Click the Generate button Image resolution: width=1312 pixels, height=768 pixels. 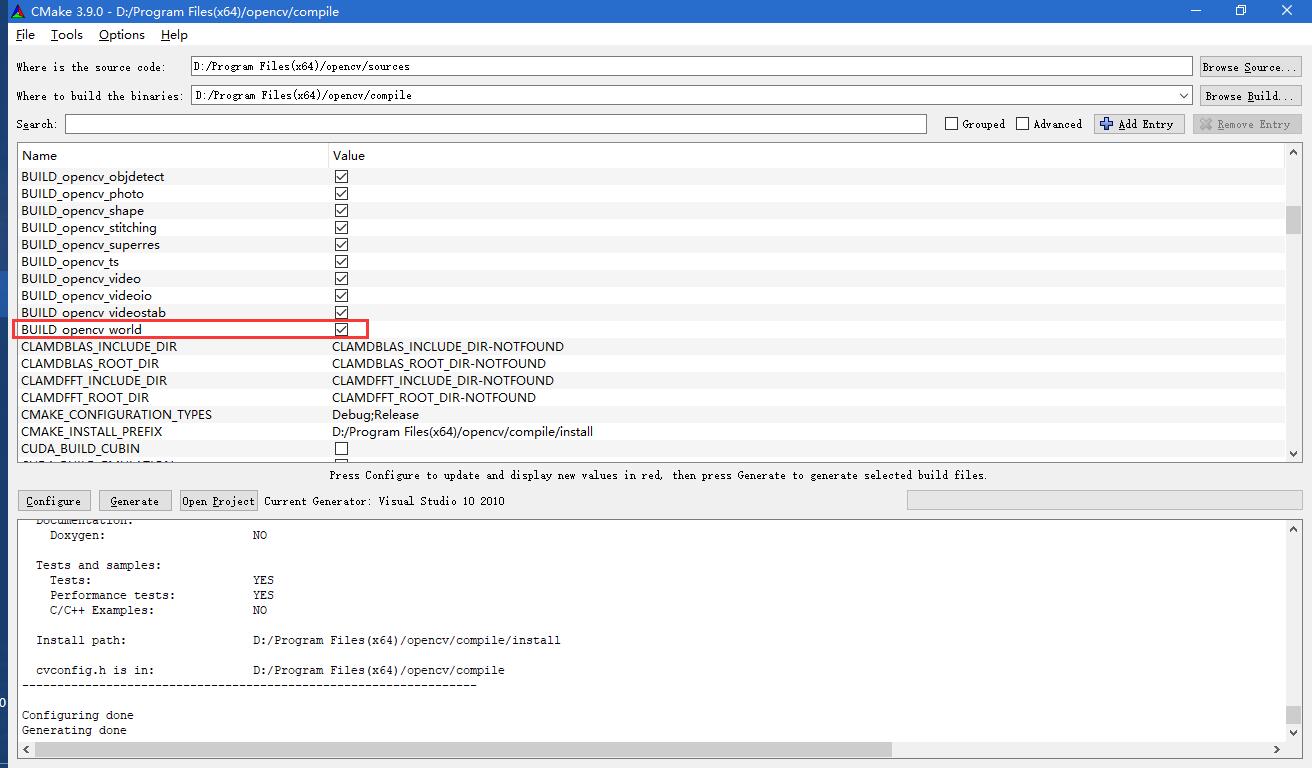click(134, 501)
